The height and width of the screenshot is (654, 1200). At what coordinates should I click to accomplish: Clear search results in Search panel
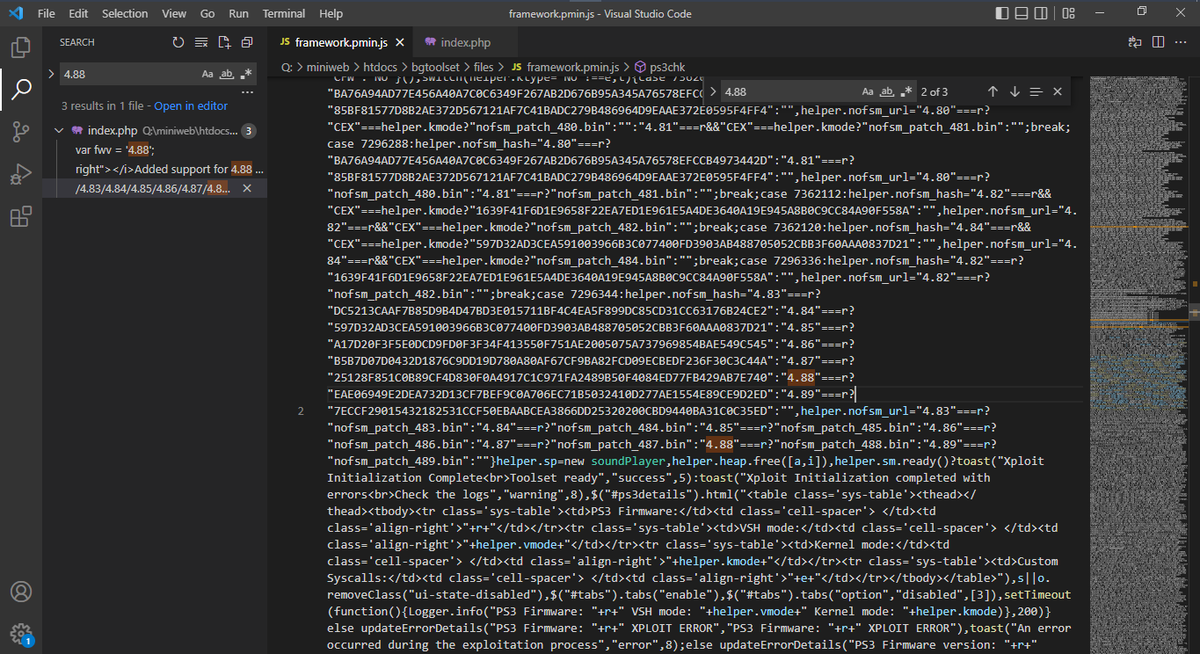[x=201, y=43]
